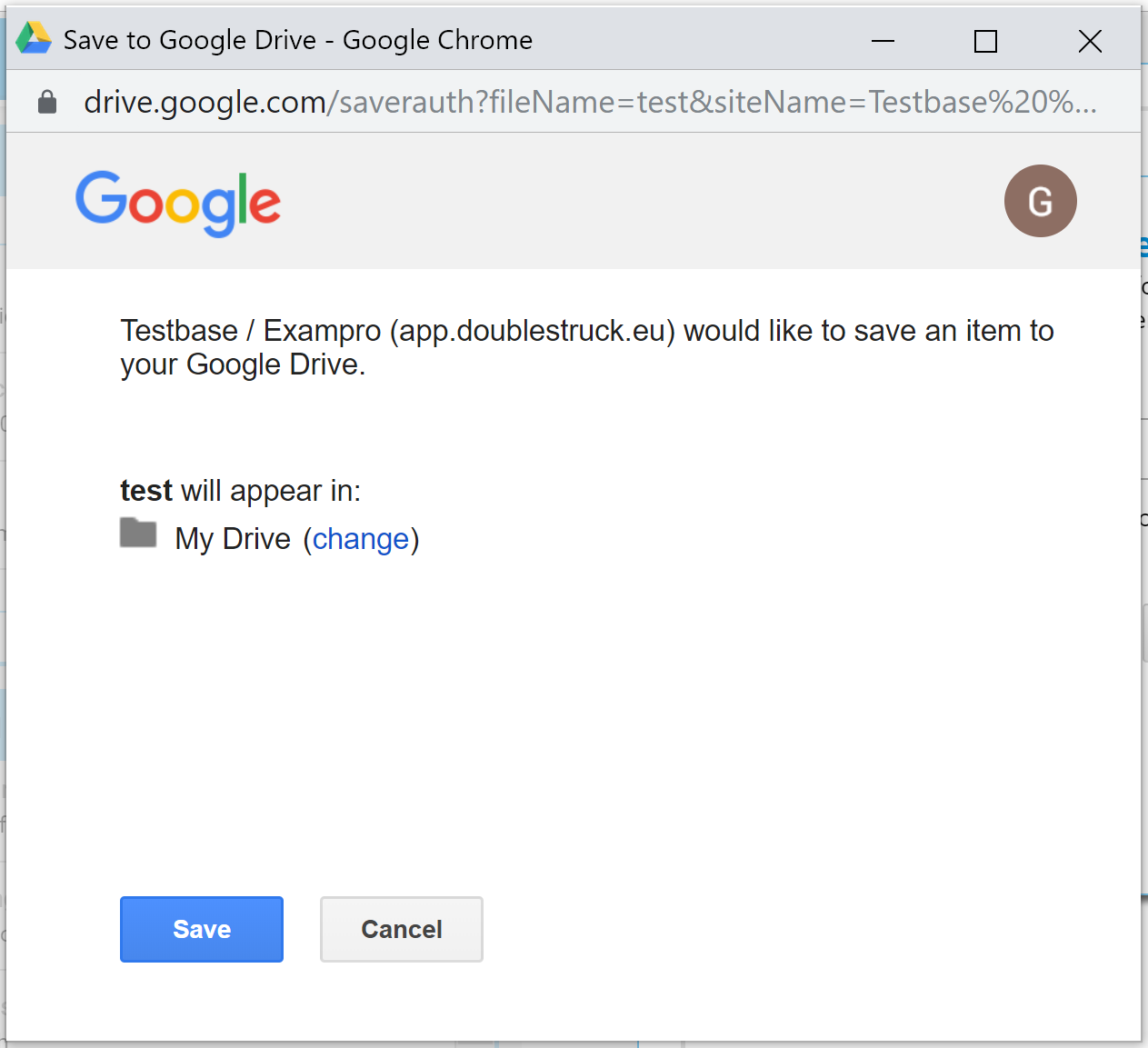Click the padlock site security icon

pyautogui.click(x=47, y=102)
